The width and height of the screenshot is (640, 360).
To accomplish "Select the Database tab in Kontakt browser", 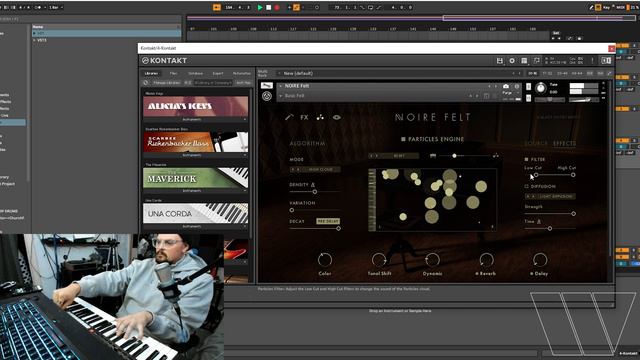I will pos(196,73).
